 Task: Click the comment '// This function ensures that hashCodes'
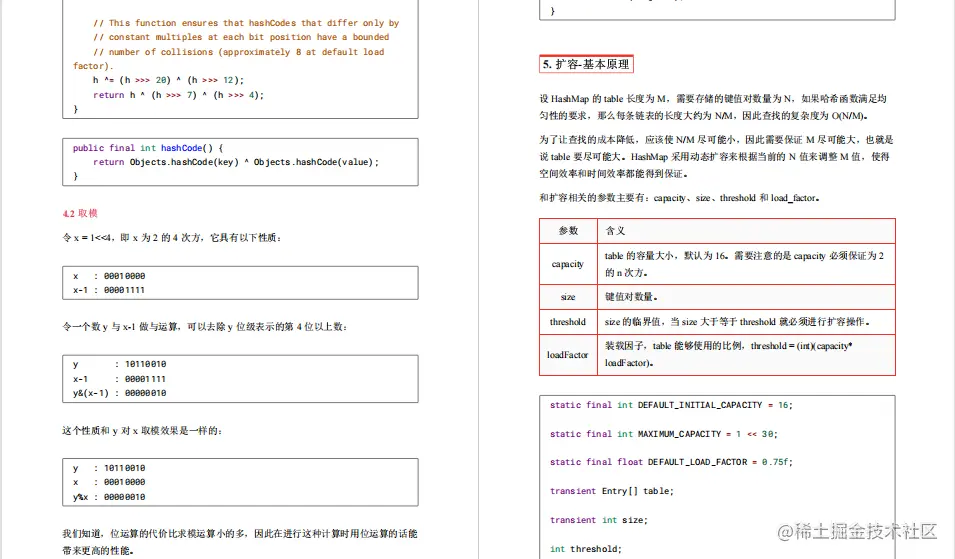[246, 23]
